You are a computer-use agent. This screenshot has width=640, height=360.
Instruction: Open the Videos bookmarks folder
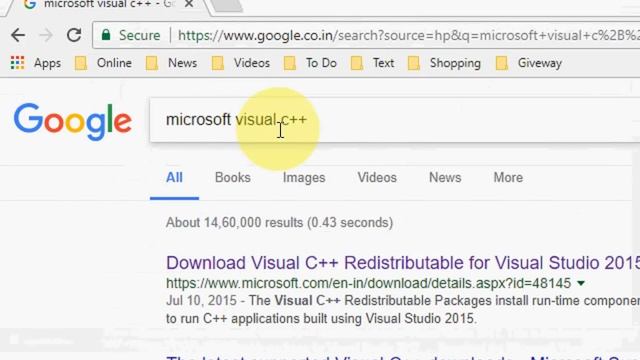241,63
